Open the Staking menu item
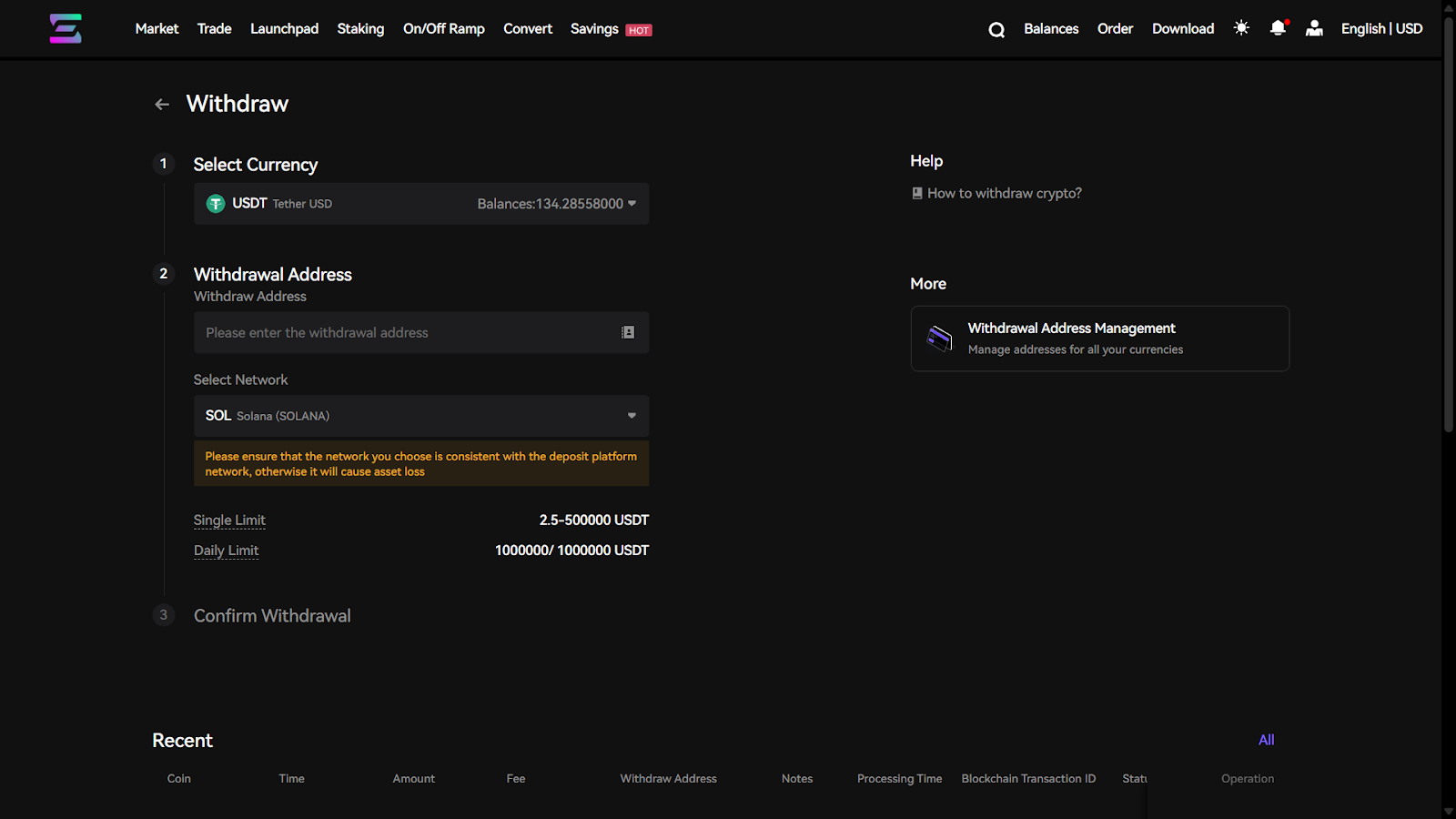 click(x=360, y=29)
